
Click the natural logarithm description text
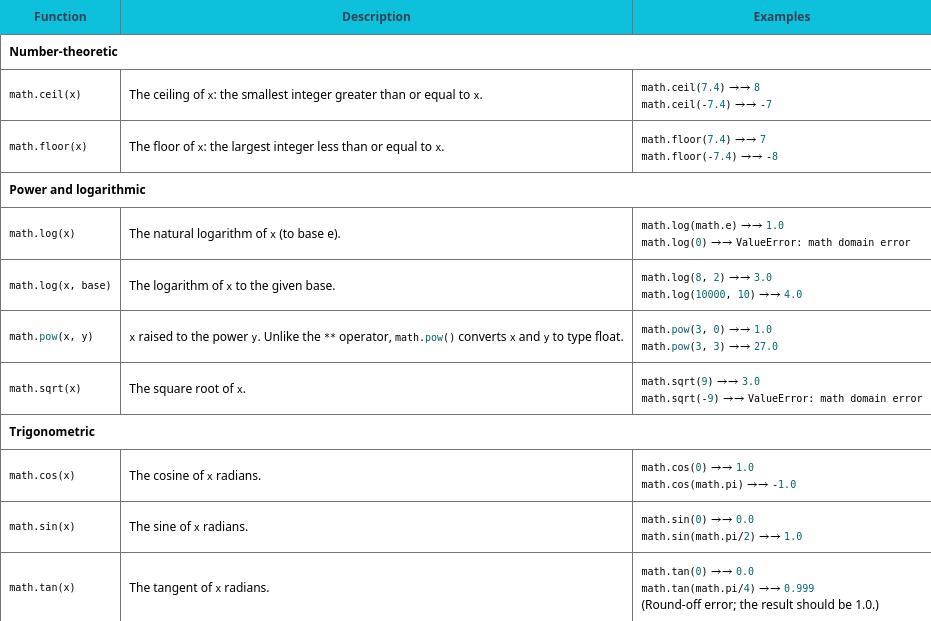tap(234, 234)
